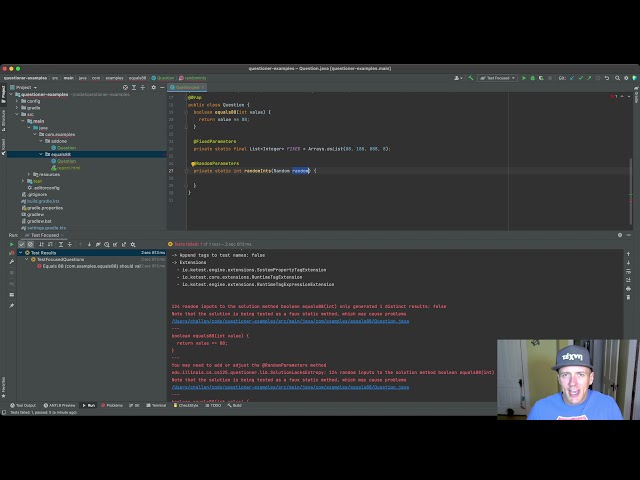Go to next failed test arrow
The image size is (640, 480).
coord(89,244)
